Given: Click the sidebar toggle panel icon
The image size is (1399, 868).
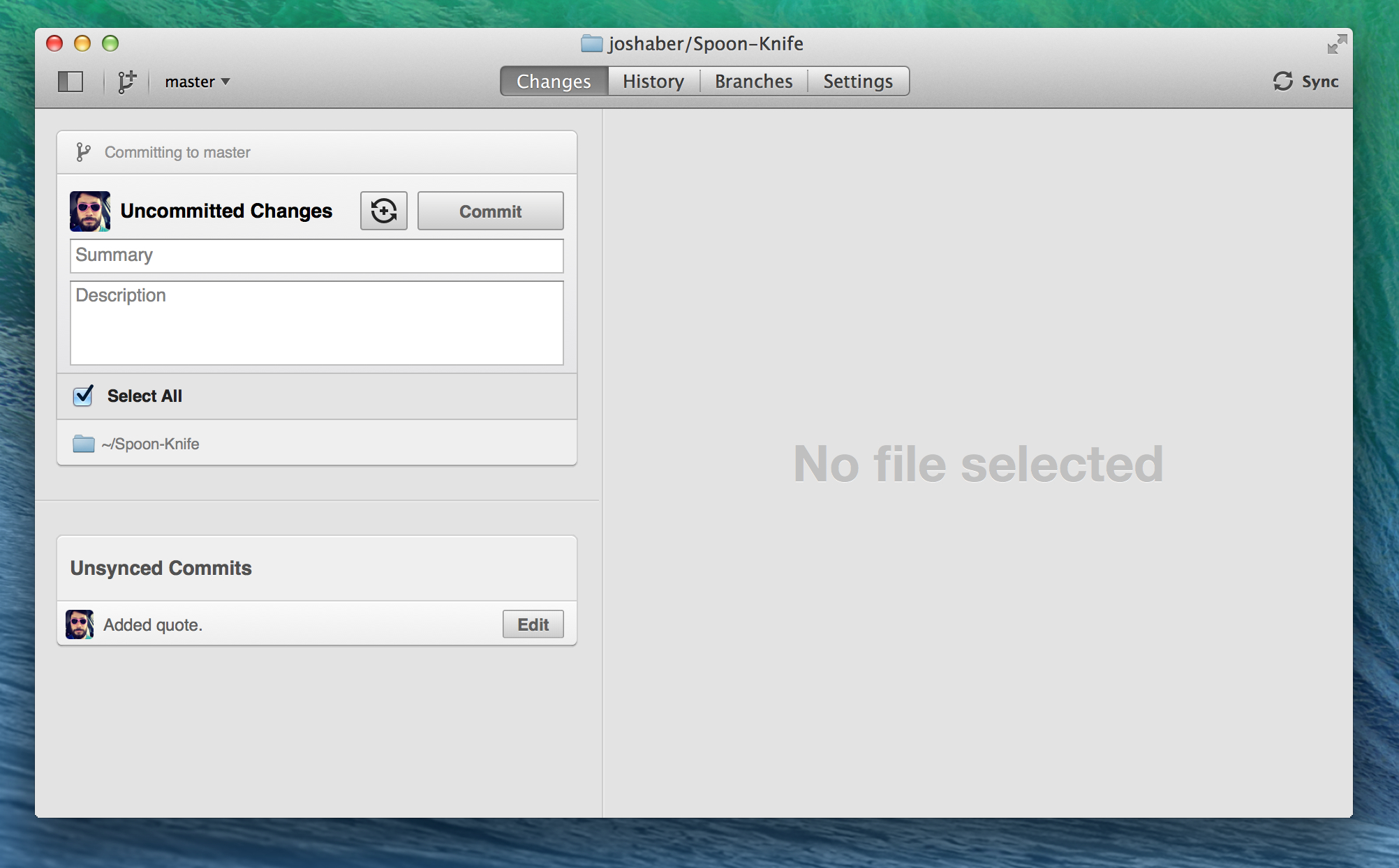Looking at the screenshot, I should [70, 82].
